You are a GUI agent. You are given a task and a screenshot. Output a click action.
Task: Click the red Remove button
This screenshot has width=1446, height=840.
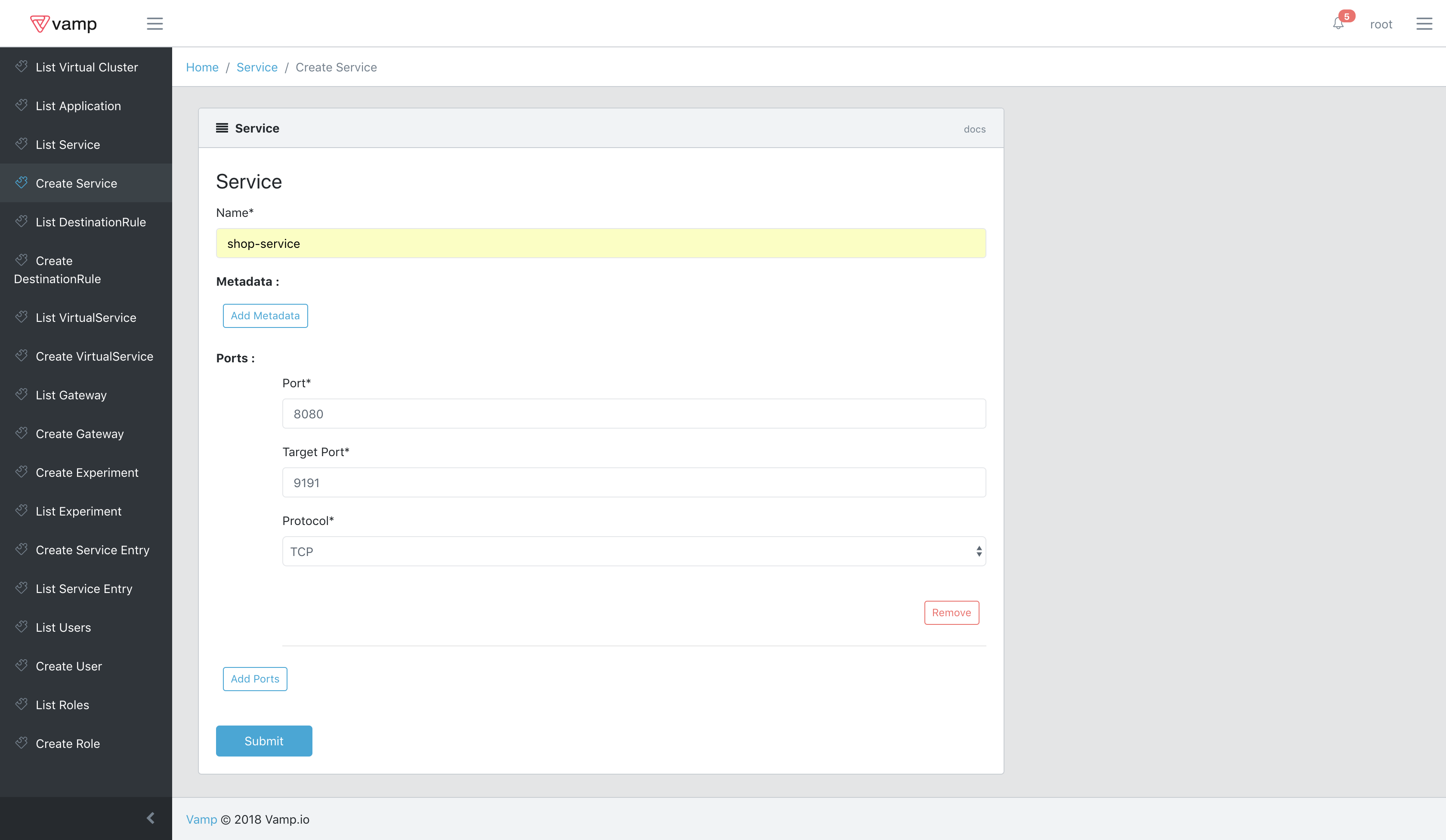tap(951, 612)
